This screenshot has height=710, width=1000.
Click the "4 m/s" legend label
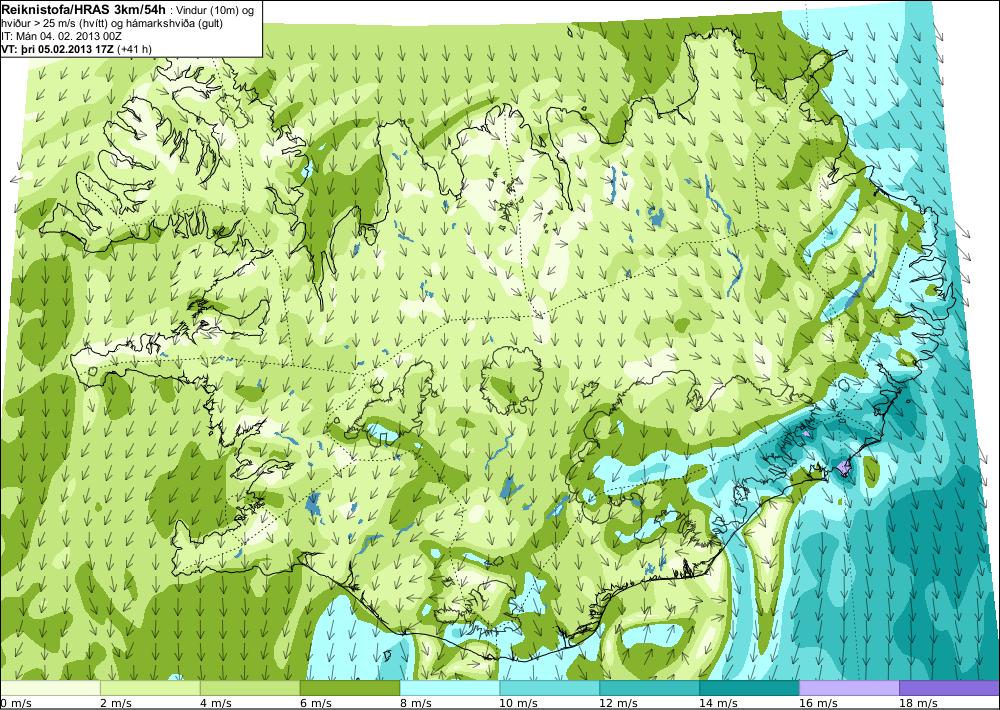[216, 703]
